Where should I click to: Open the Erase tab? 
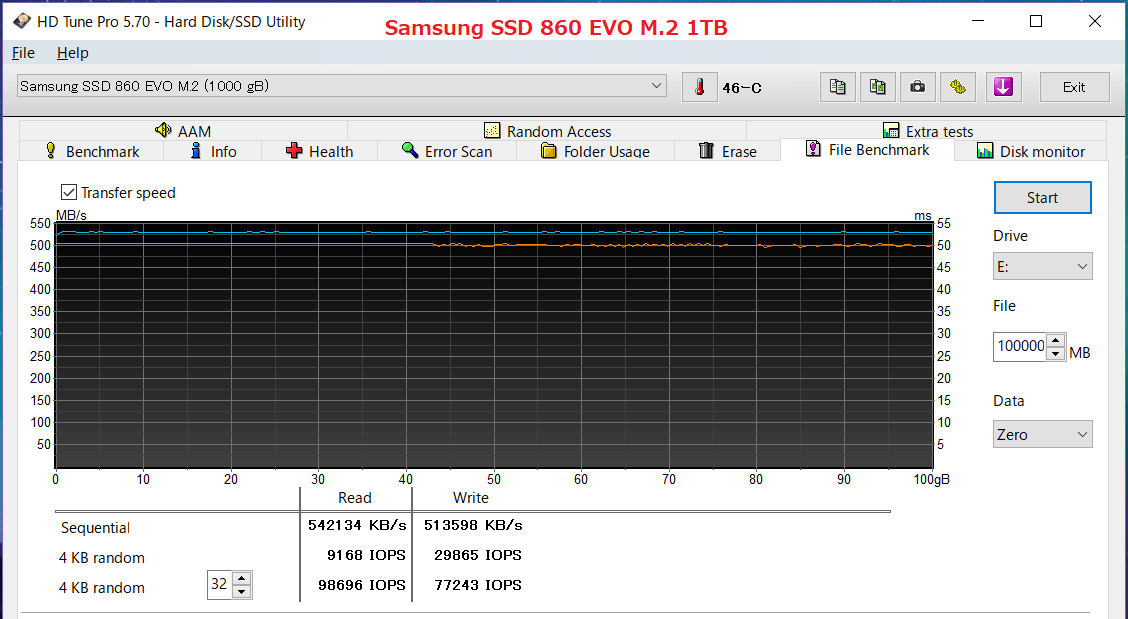point(727,151)
